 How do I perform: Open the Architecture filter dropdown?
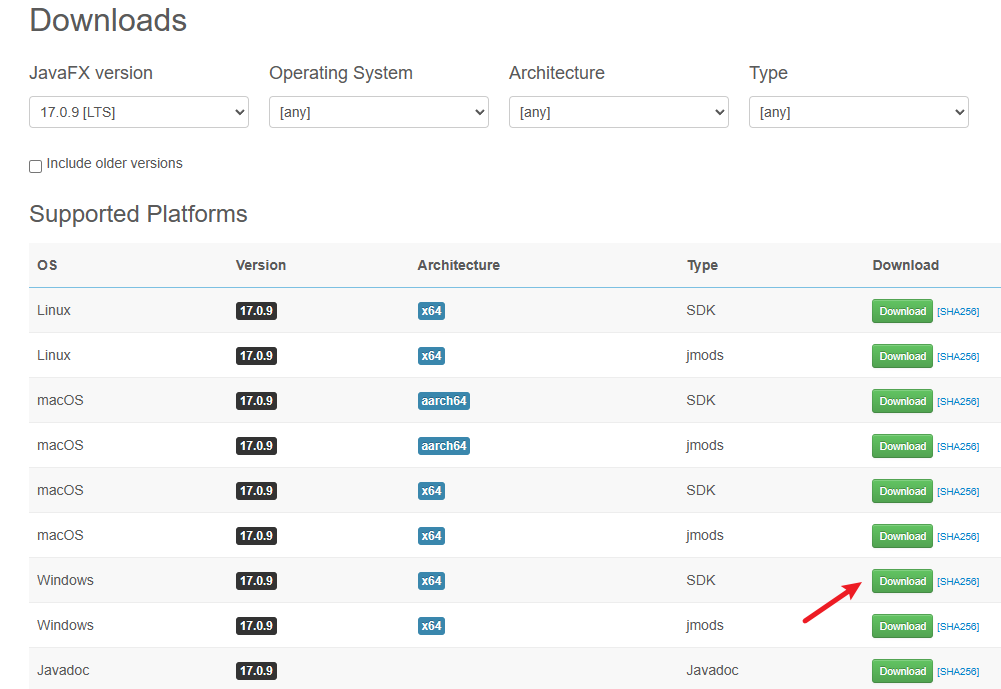pyautogui.click(x=618, y=112)
